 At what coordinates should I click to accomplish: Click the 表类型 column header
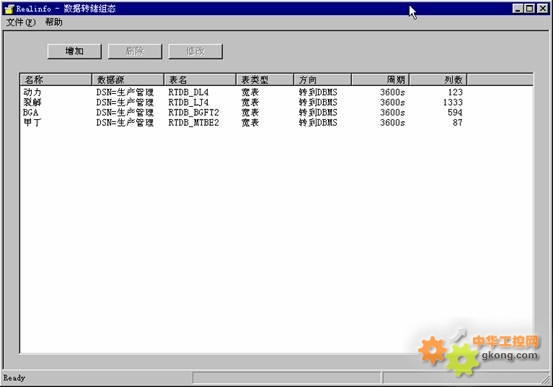click(265, 80)
